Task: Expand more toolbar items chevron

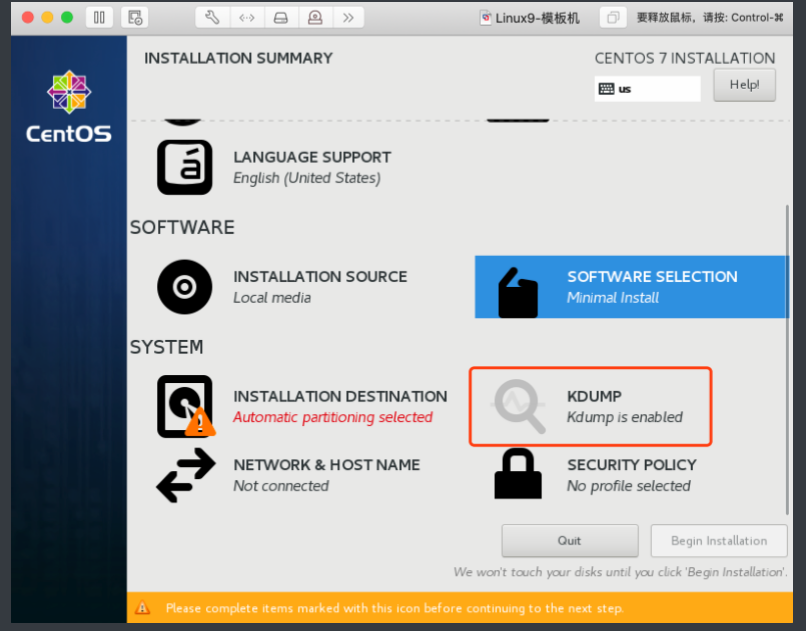Action: (349, 18)
